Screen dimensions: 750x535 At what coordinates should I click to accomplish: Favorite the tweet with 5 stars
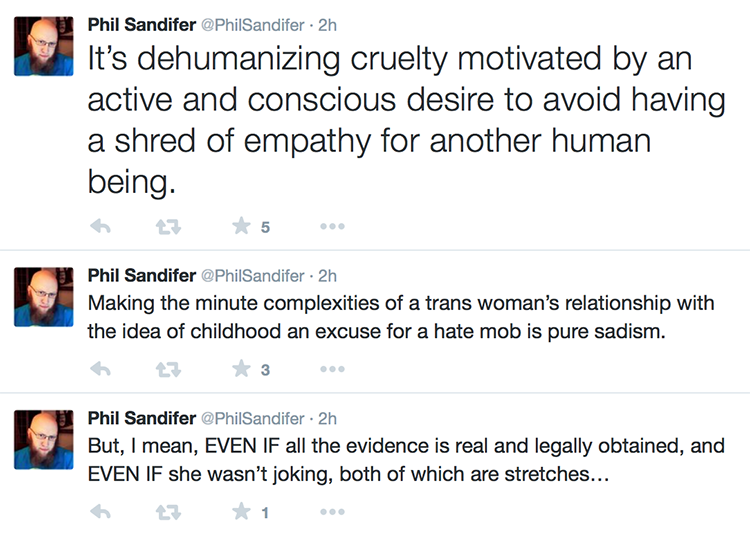pos(242,226)
